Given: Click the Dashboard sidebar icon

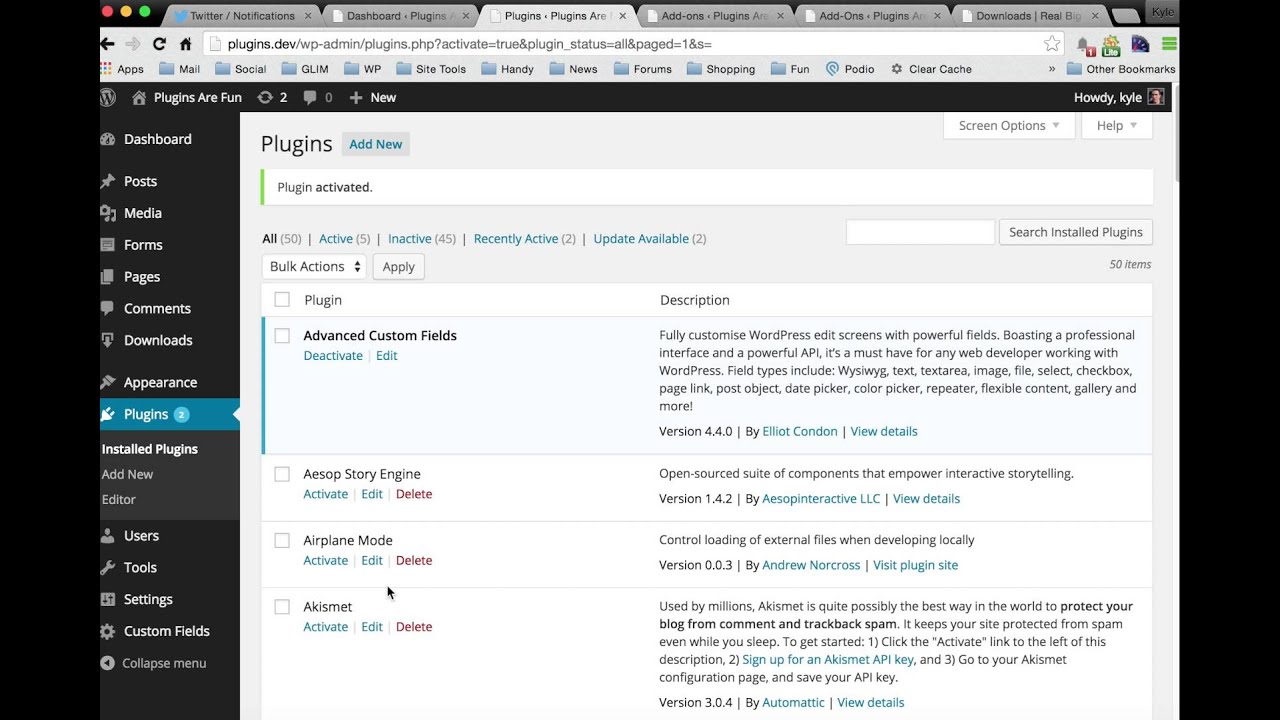Looking at the screenshot, I should 108,139.
